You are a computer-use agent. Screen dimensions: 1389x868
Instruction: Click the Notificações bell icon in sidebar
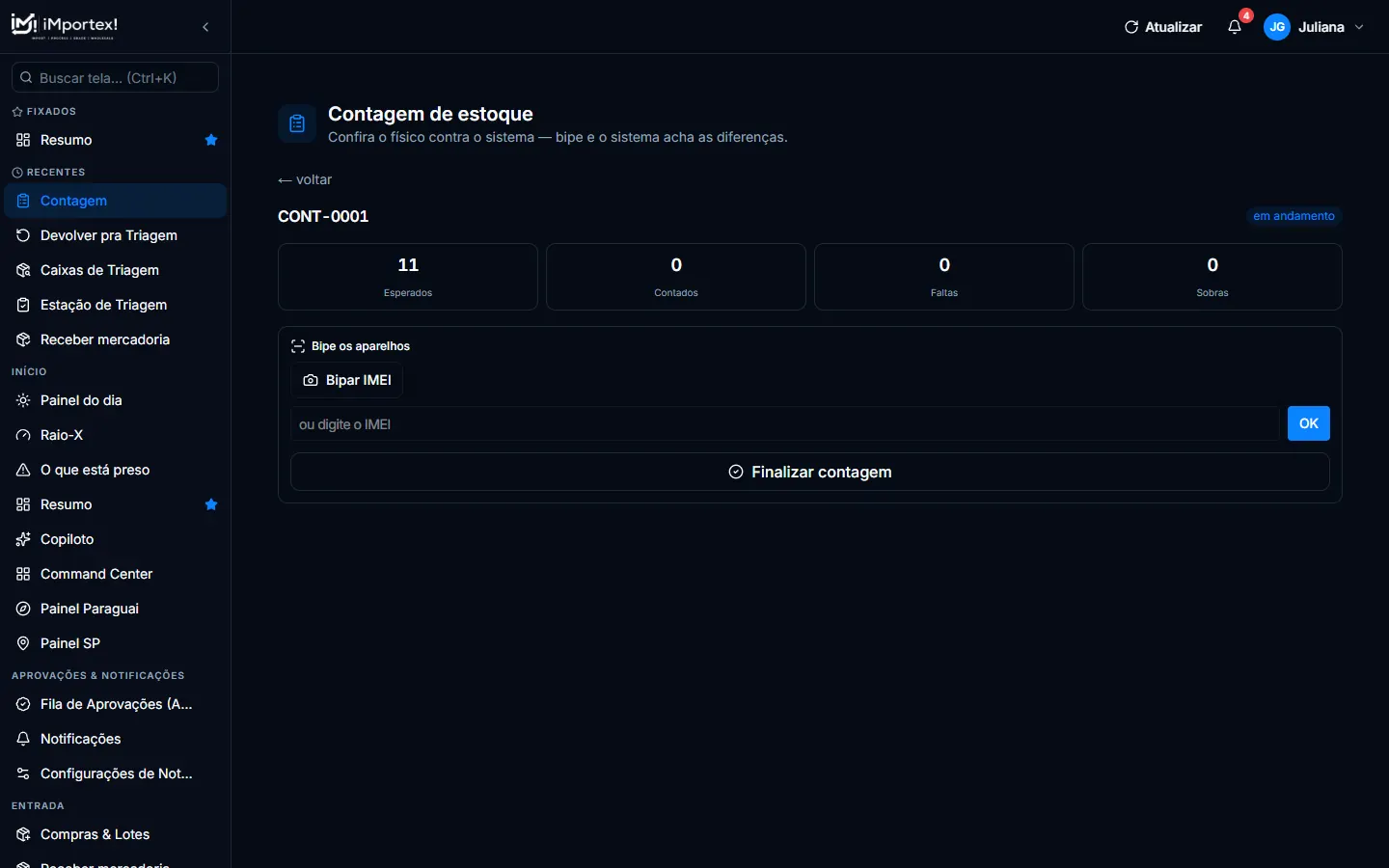point(23,739)
